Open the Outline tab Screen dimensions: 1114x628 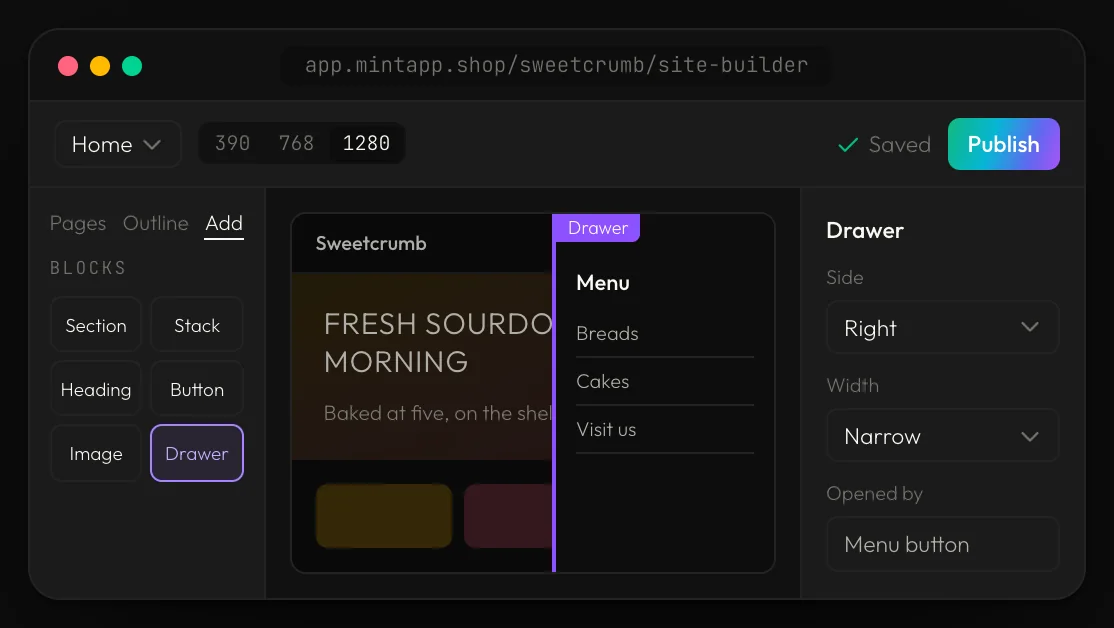156,223
